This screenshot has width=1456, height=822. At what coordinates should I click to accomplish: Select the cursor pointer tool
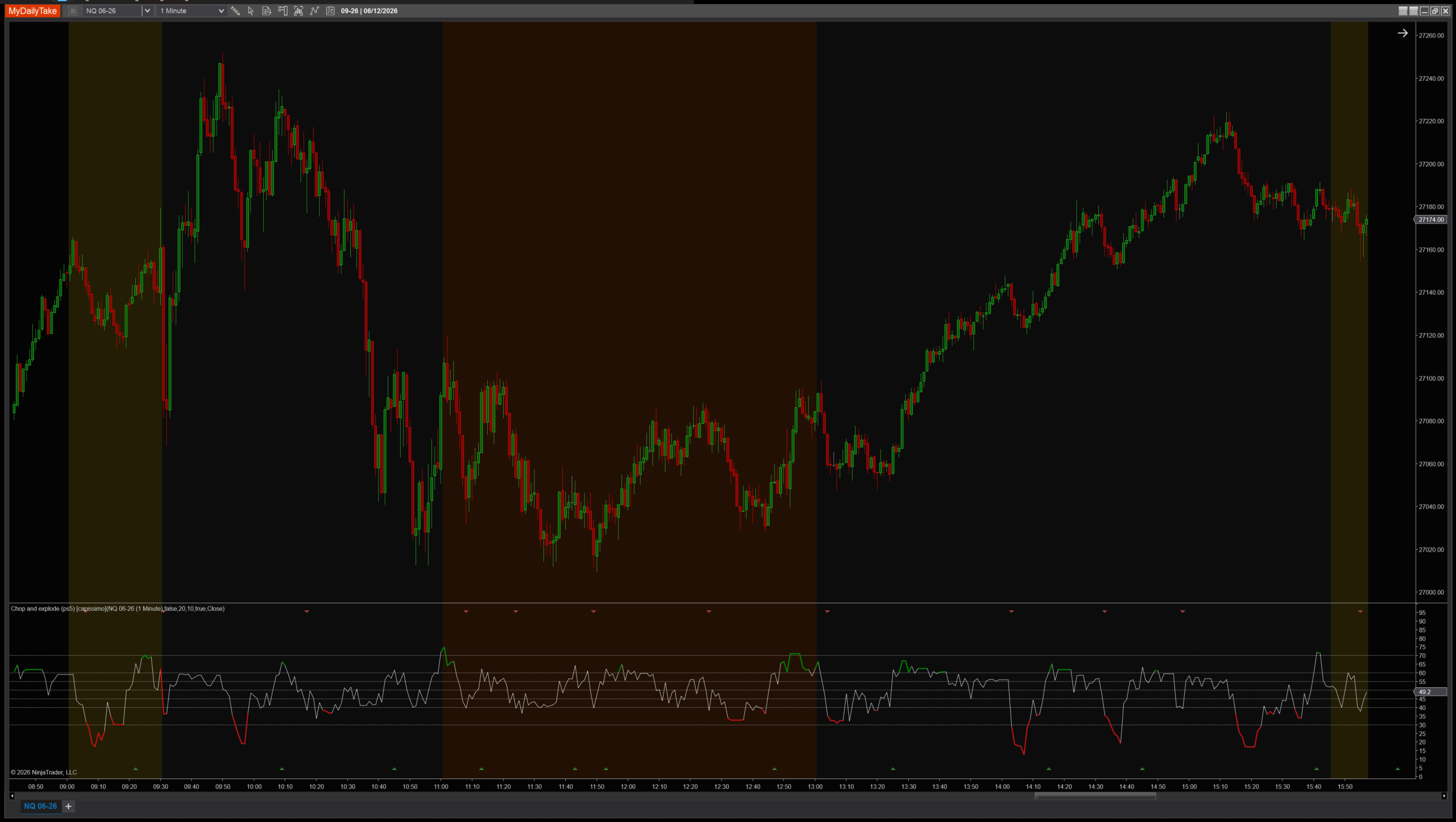click(251, 11)
